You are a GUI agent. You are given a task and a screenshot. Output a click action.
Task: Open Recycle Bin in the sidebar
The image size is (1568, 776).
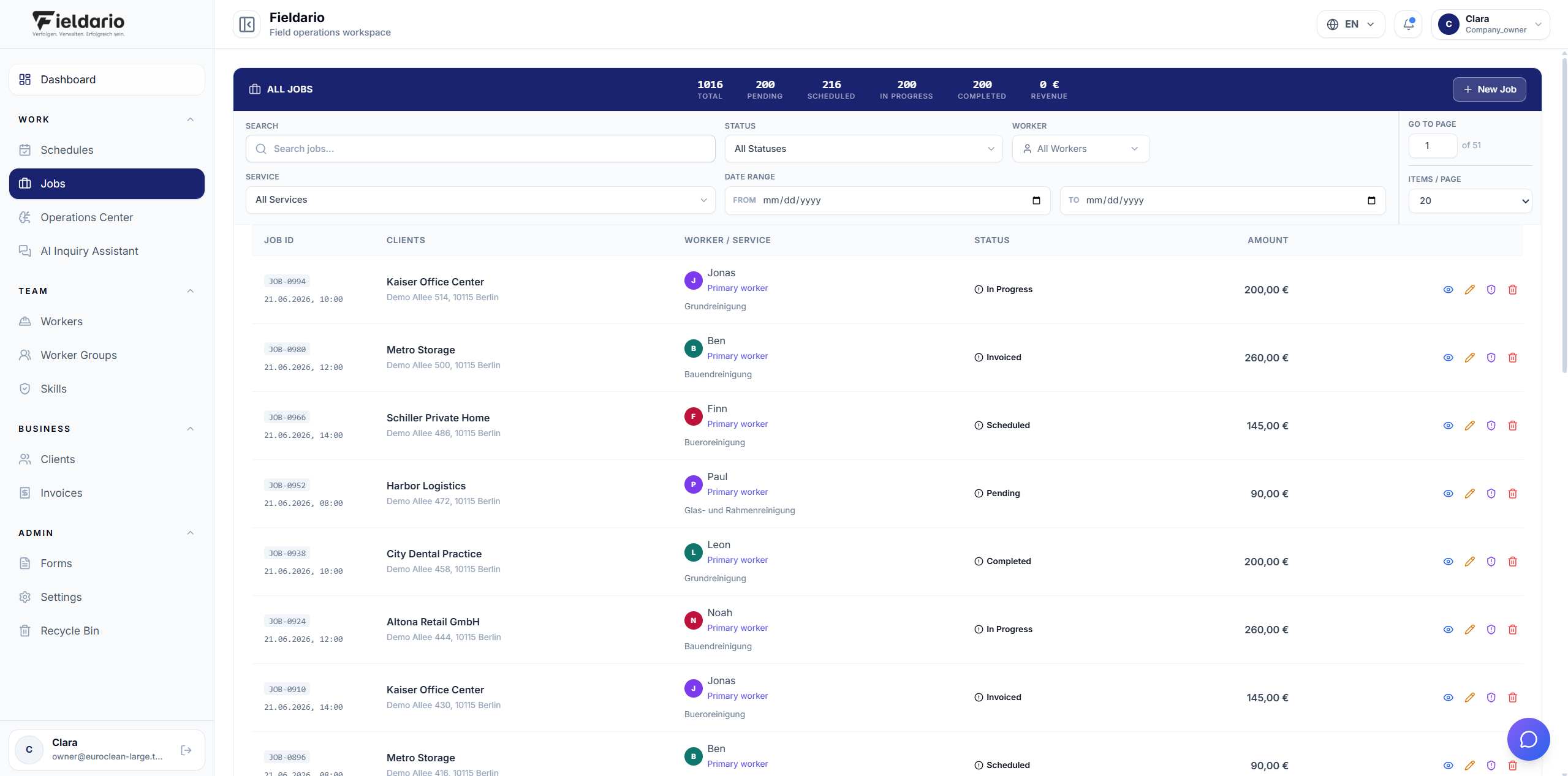coord(107,631)
